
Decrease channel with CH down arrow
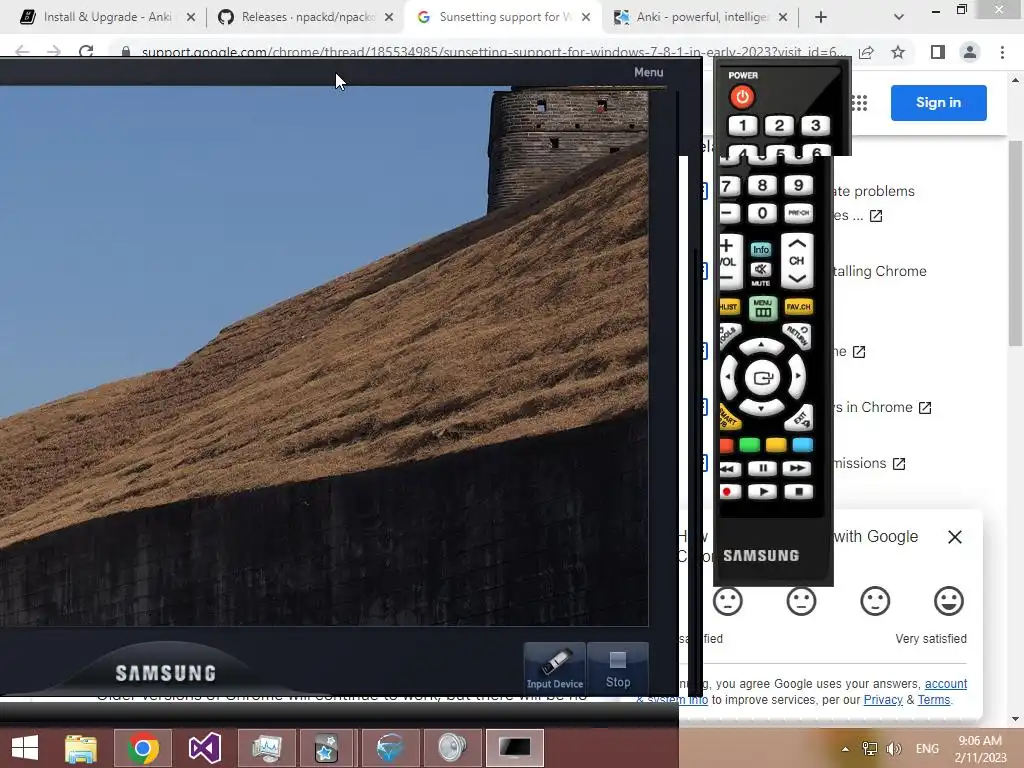click(x=797, y=279)
